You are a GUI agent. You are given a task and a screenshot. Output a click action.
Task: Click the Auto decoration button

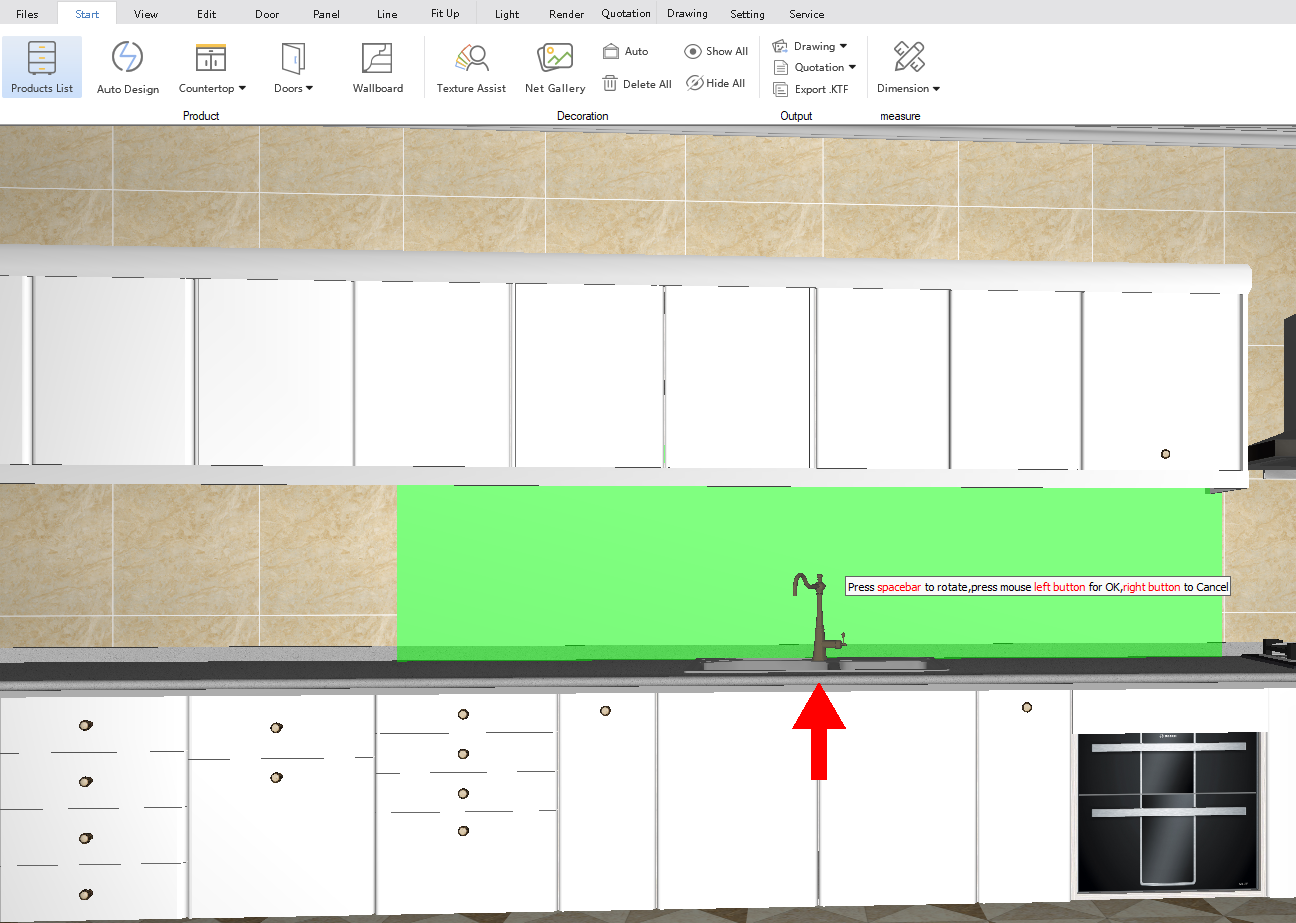(626, 51)
